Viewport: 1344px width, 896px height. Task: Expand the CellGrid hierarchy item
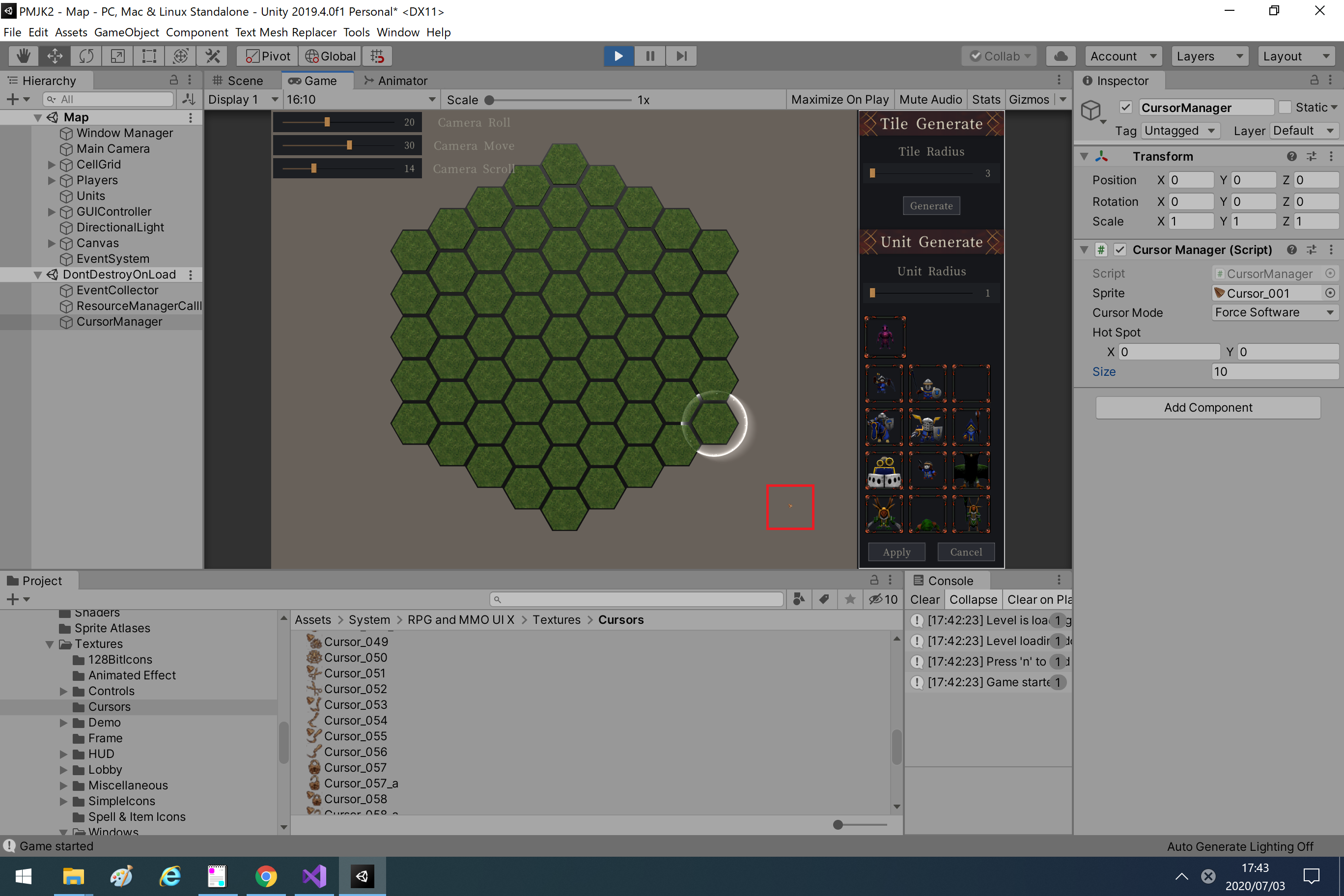[x=52, y=165]
